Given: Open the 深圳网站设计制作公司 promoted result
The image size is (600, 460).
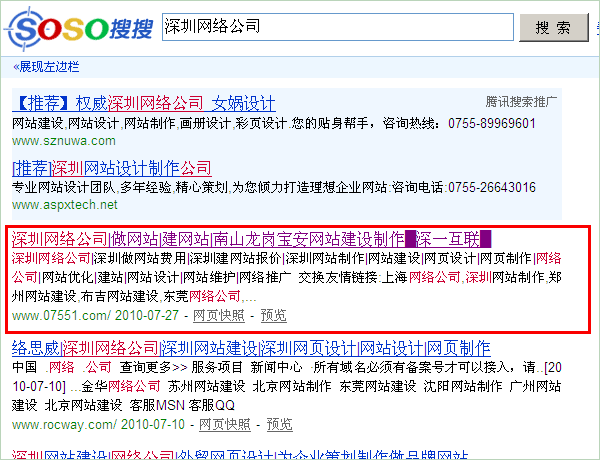Looking at the screenshot, I should pos(112,168).
